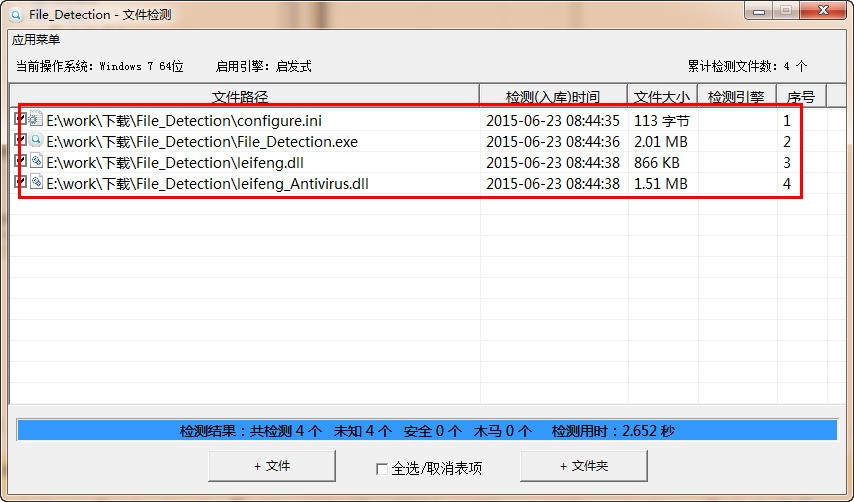Minimize the File_Detection window
854x502 pixels.
tap(759, 10)
